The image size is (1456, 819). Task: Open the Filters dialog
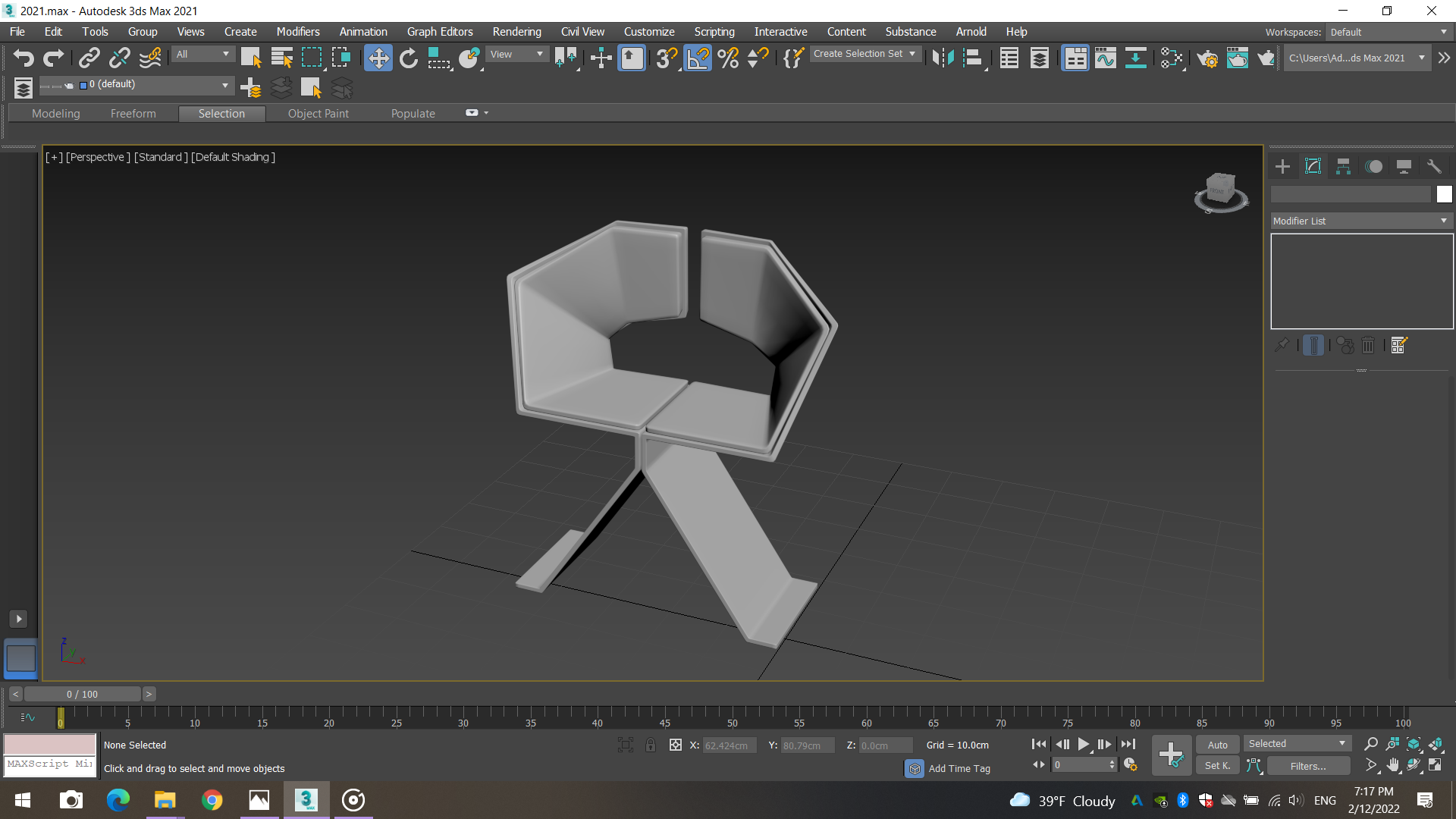pos(1307,766)
